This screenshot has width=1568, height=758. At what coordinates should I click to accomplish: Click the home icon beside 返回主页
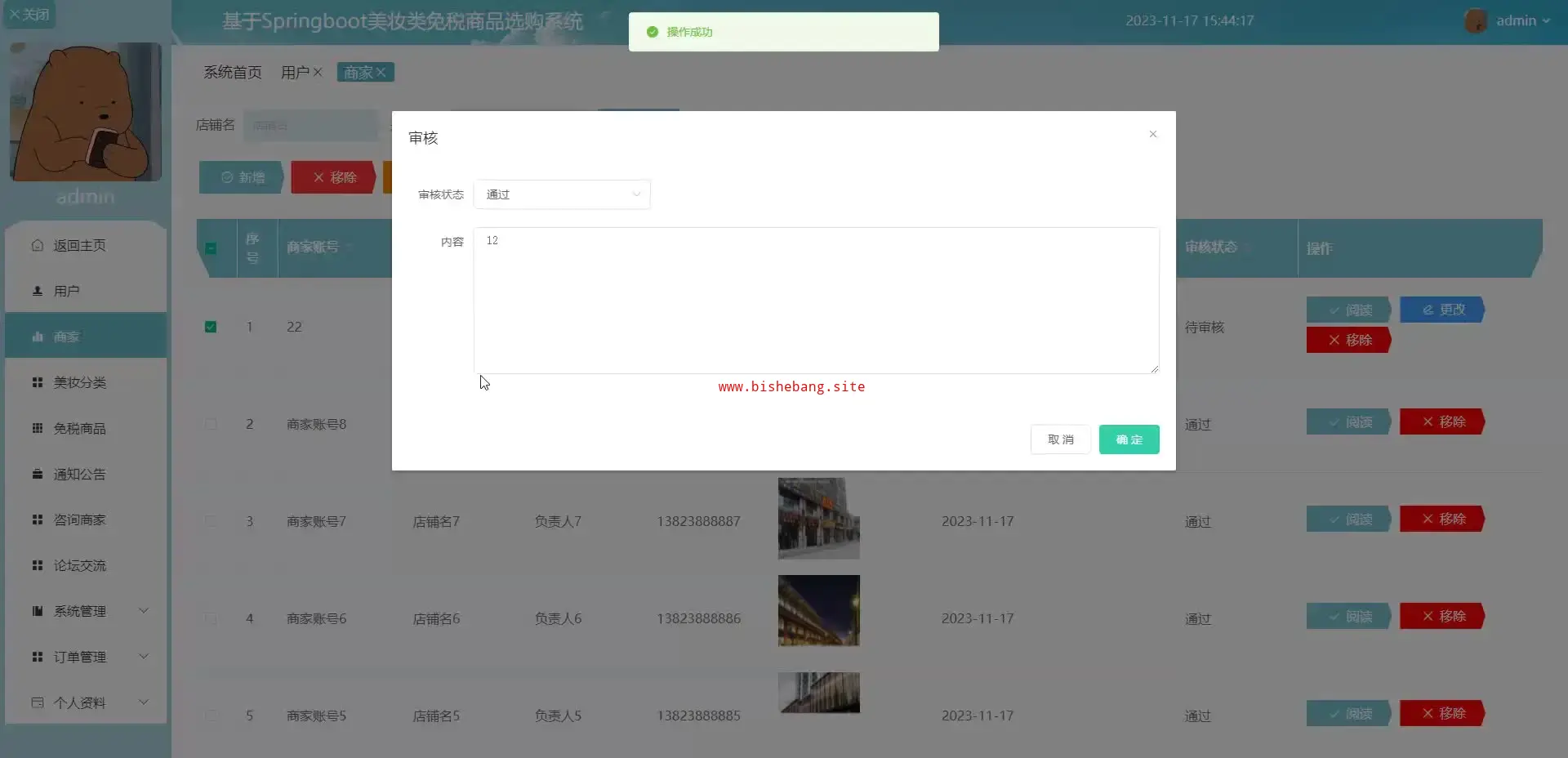point(38,245)
